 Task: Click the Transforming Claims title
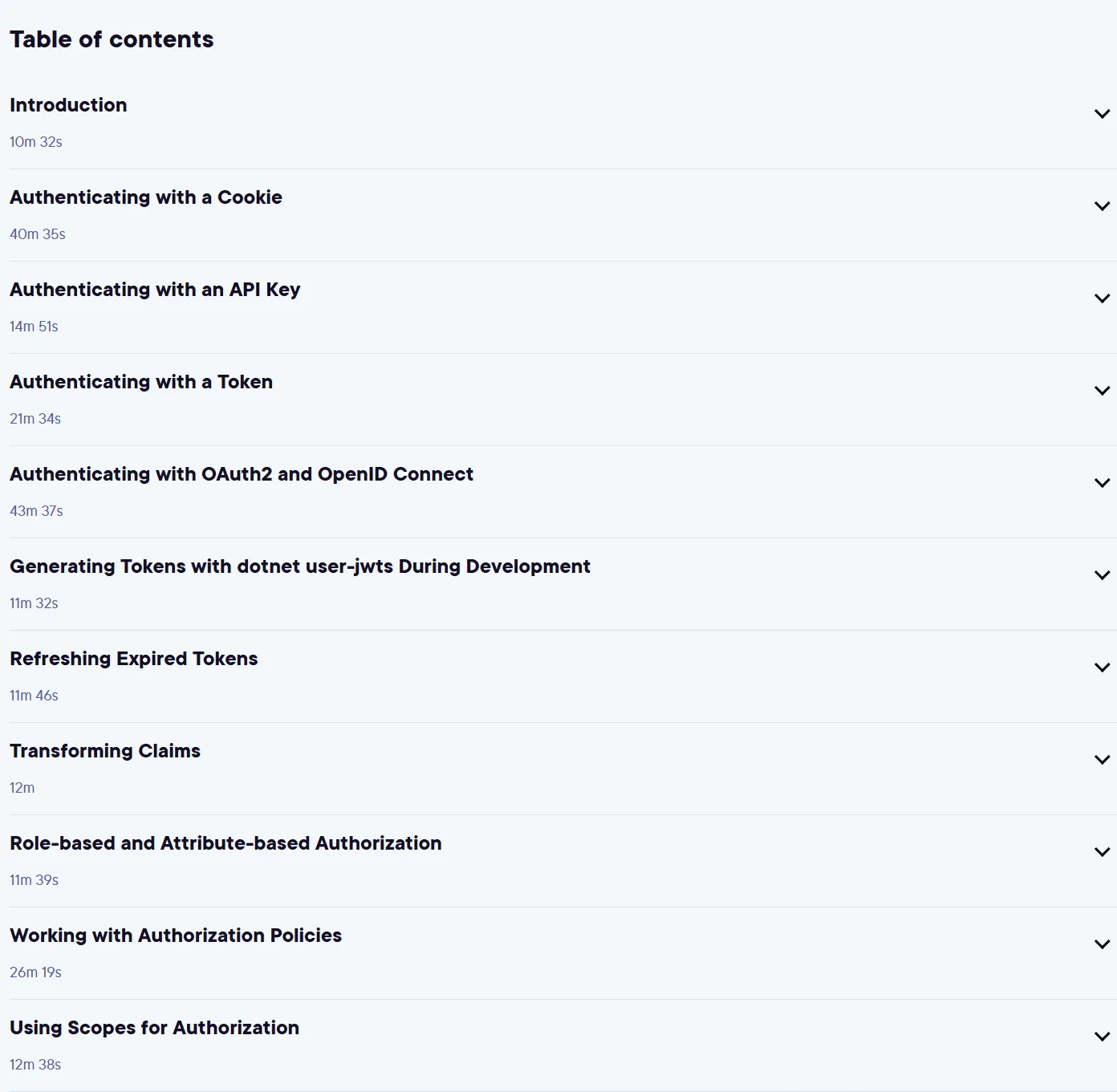pyautogui.click(x=105, y=751)
